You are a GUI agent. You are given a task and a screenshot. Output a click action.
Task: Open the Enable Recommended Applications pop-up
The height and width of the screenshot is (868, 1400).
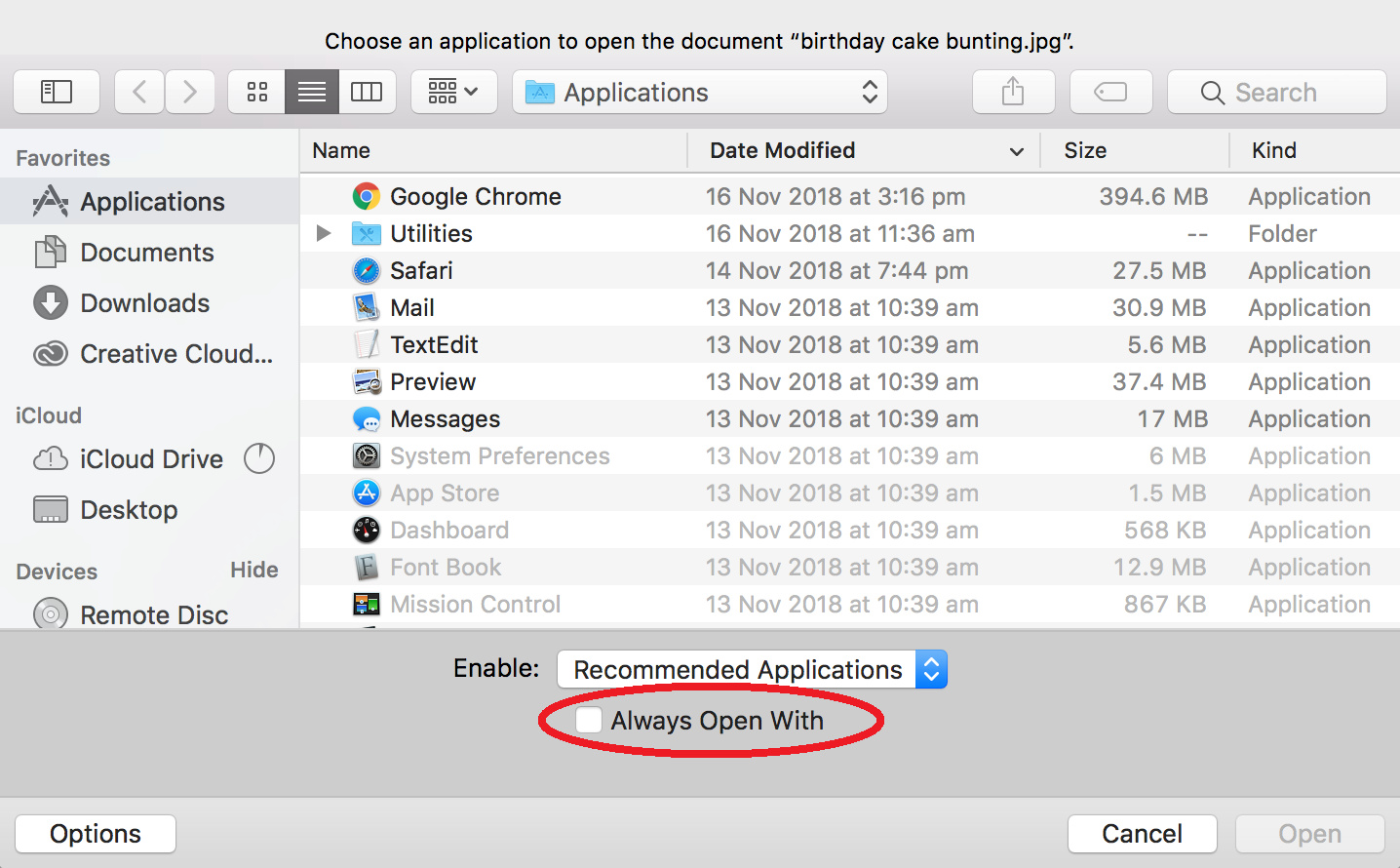coord(752,669)
